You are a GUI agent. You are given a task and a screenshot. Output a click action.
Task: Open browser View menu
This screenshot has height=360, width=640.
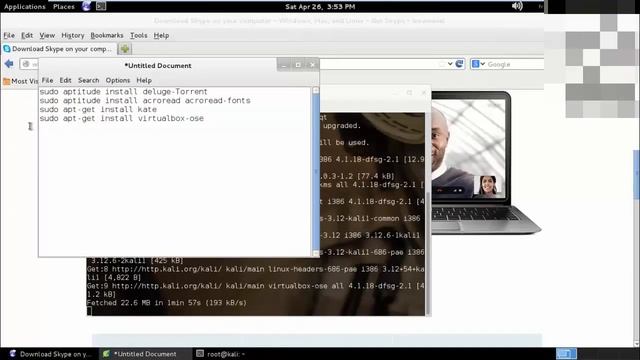[x=47, y=36]
